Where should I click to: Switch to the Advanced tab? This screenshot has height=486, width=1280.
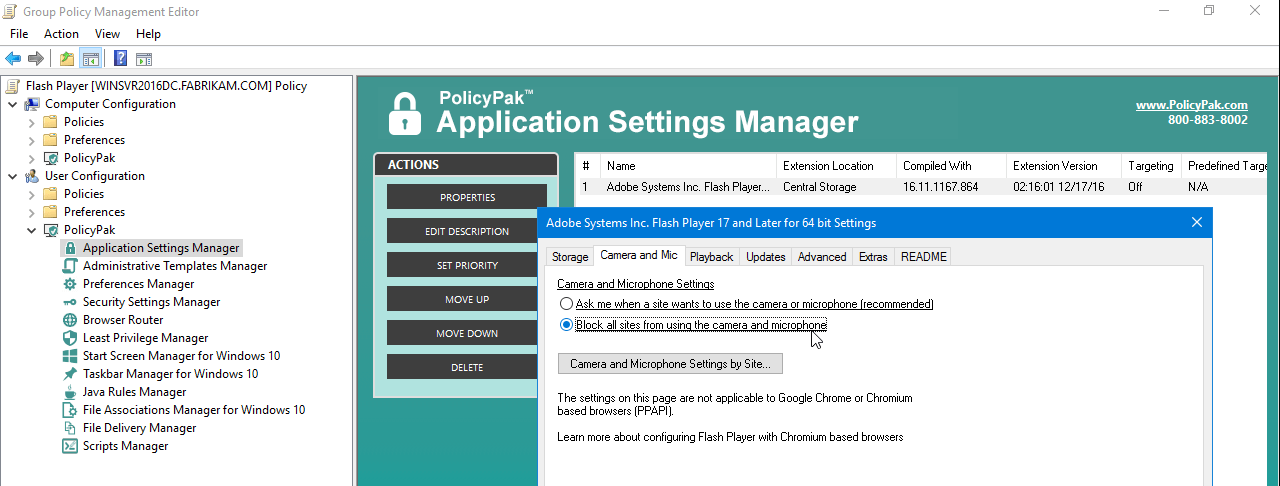pyautogui.click(x=822, y=257)
